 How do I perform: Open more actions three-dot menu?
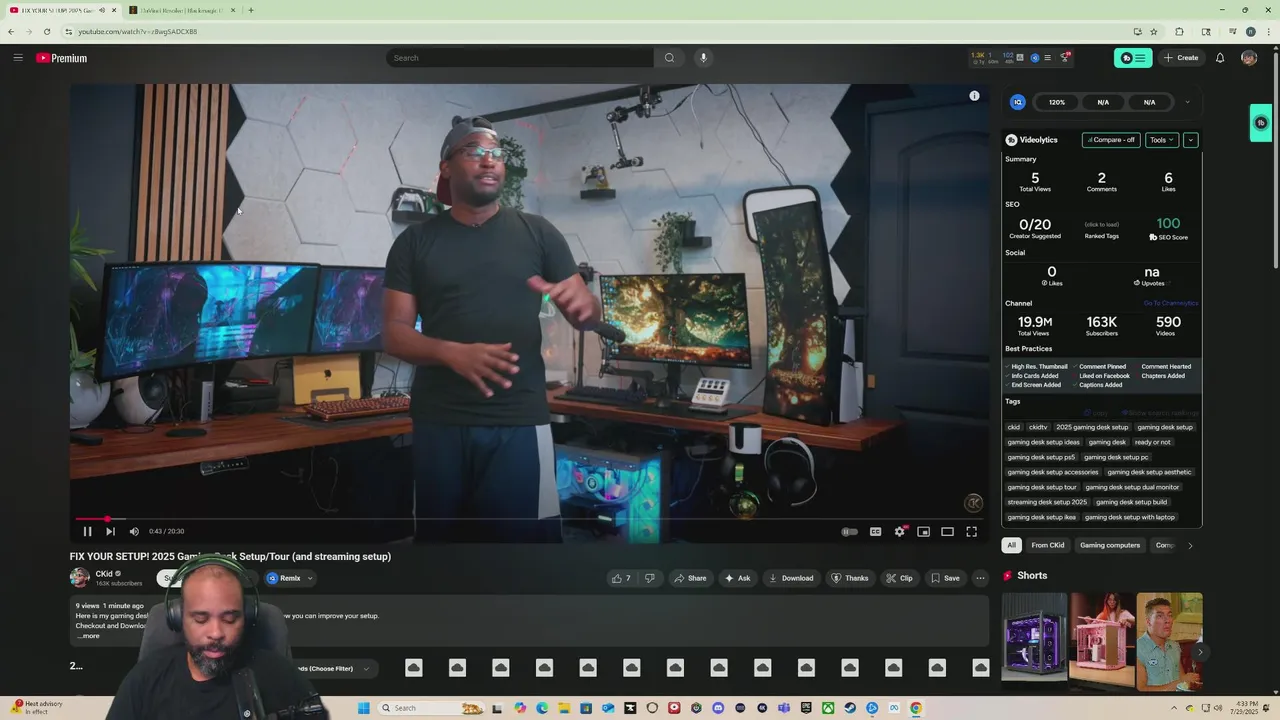980,578
